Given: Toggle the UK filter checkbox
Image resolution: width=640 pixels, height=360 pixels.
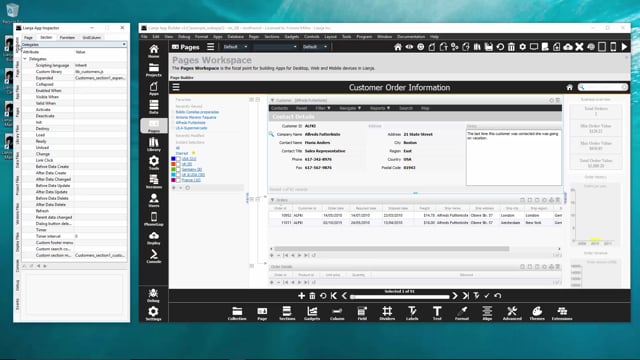Looking at the screenshot, I should (x=178, y=164).
